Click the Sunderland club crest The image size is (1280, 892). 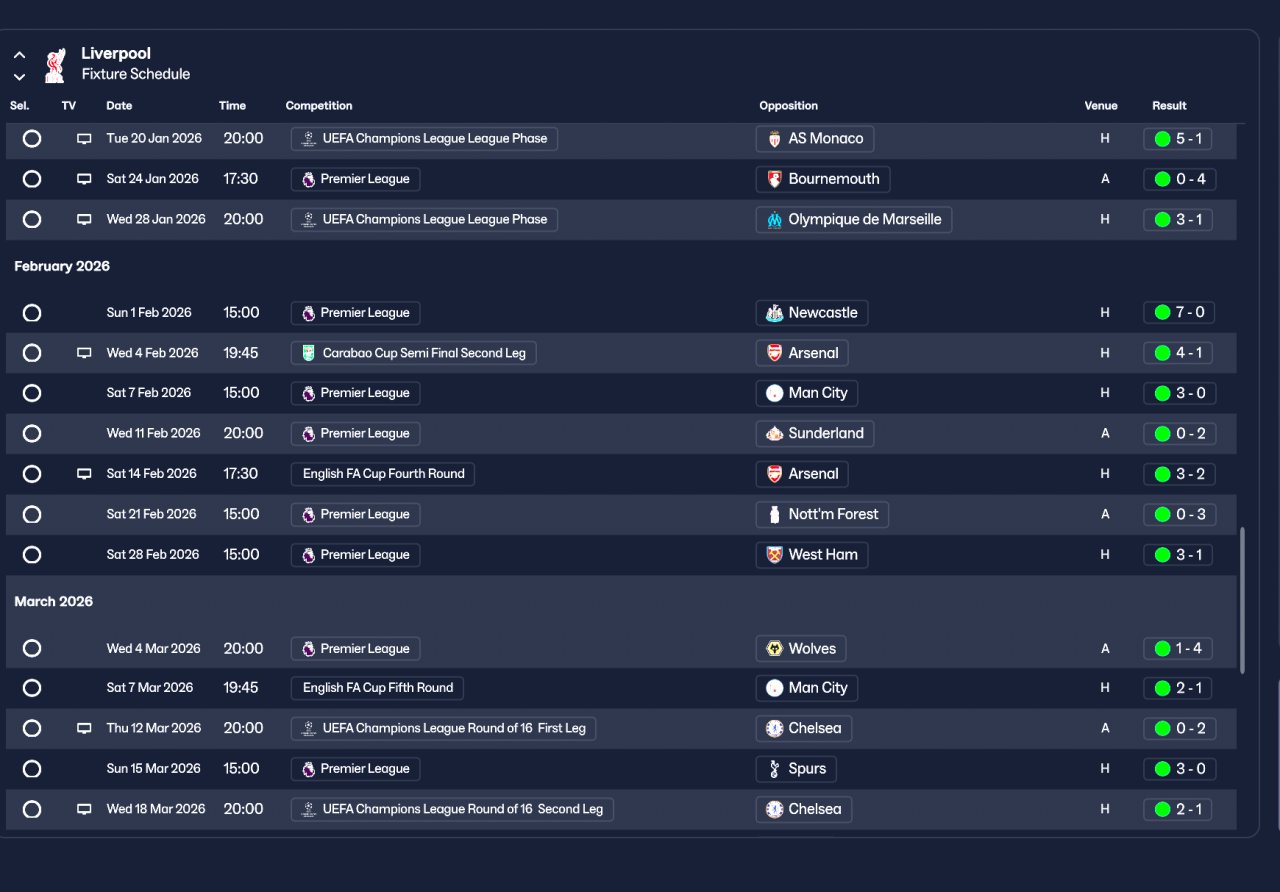774,434
